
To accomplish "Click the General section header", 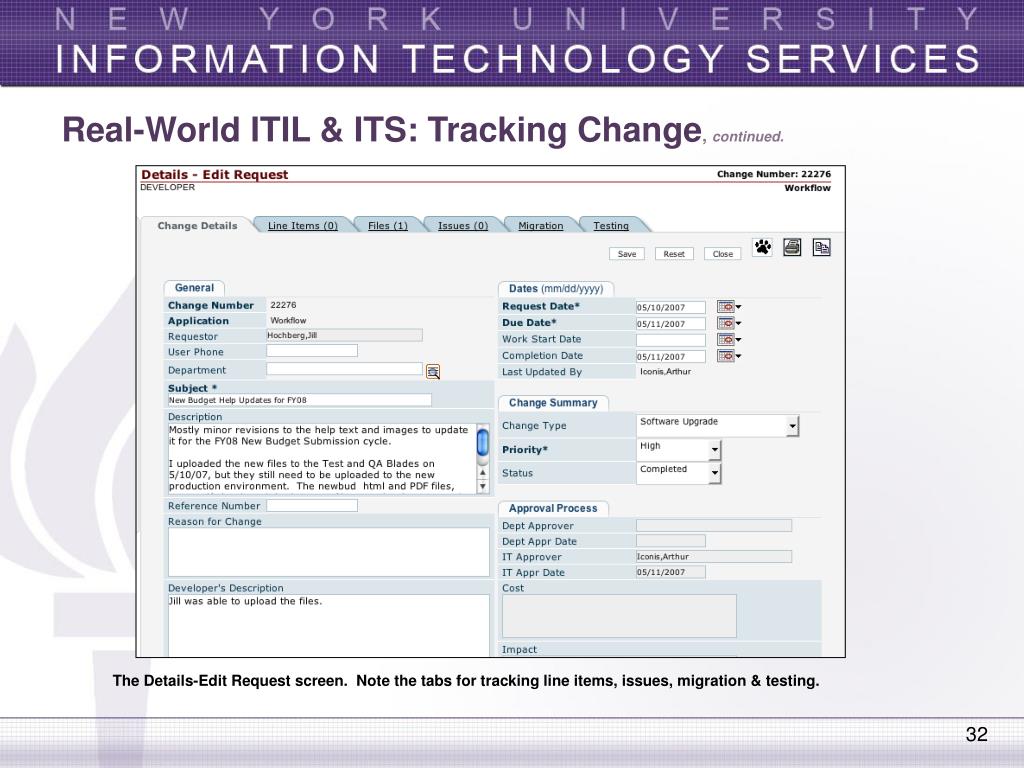I will [x=194, y=288].
